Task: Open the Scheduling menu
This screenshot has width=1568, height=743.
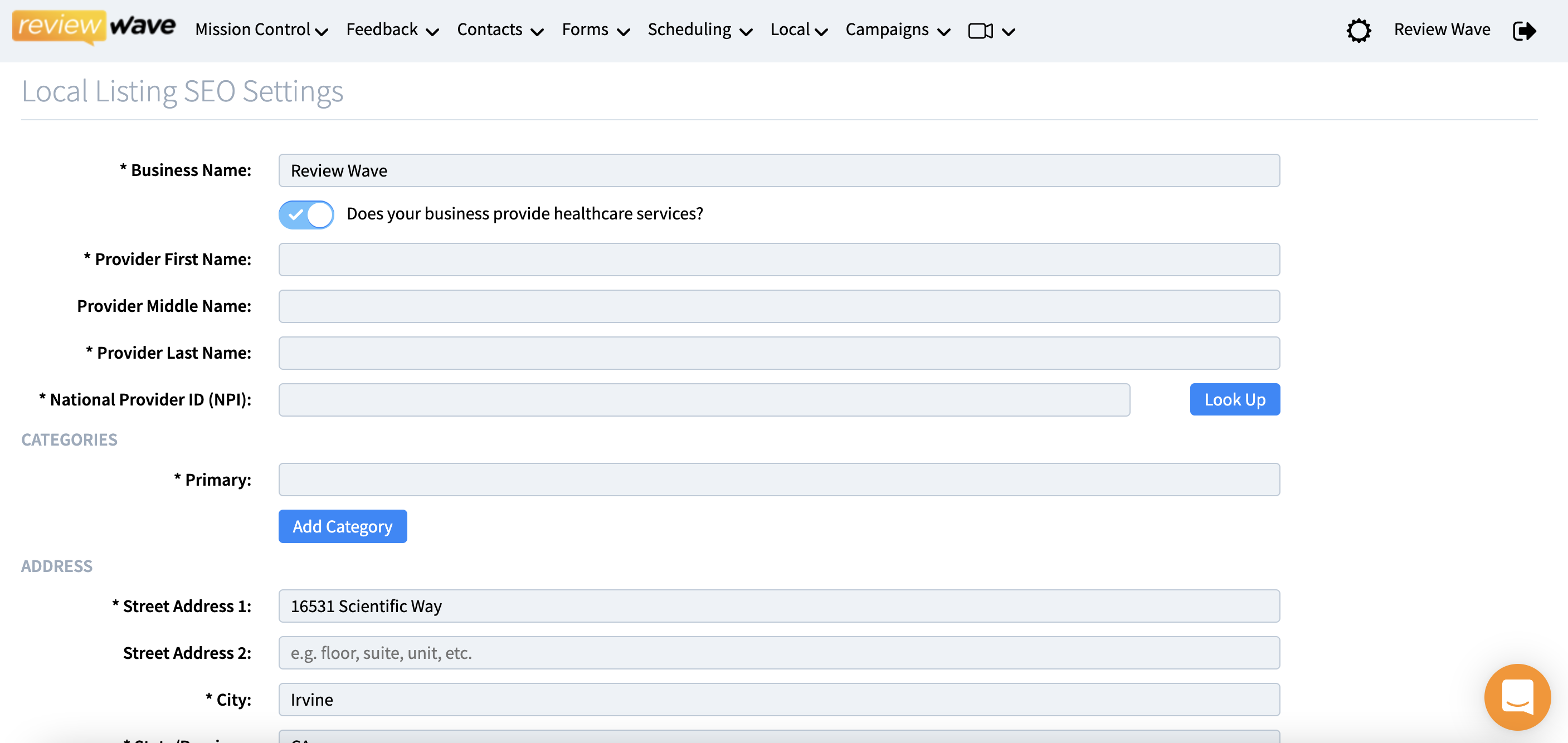Action: tap(699, 30)
